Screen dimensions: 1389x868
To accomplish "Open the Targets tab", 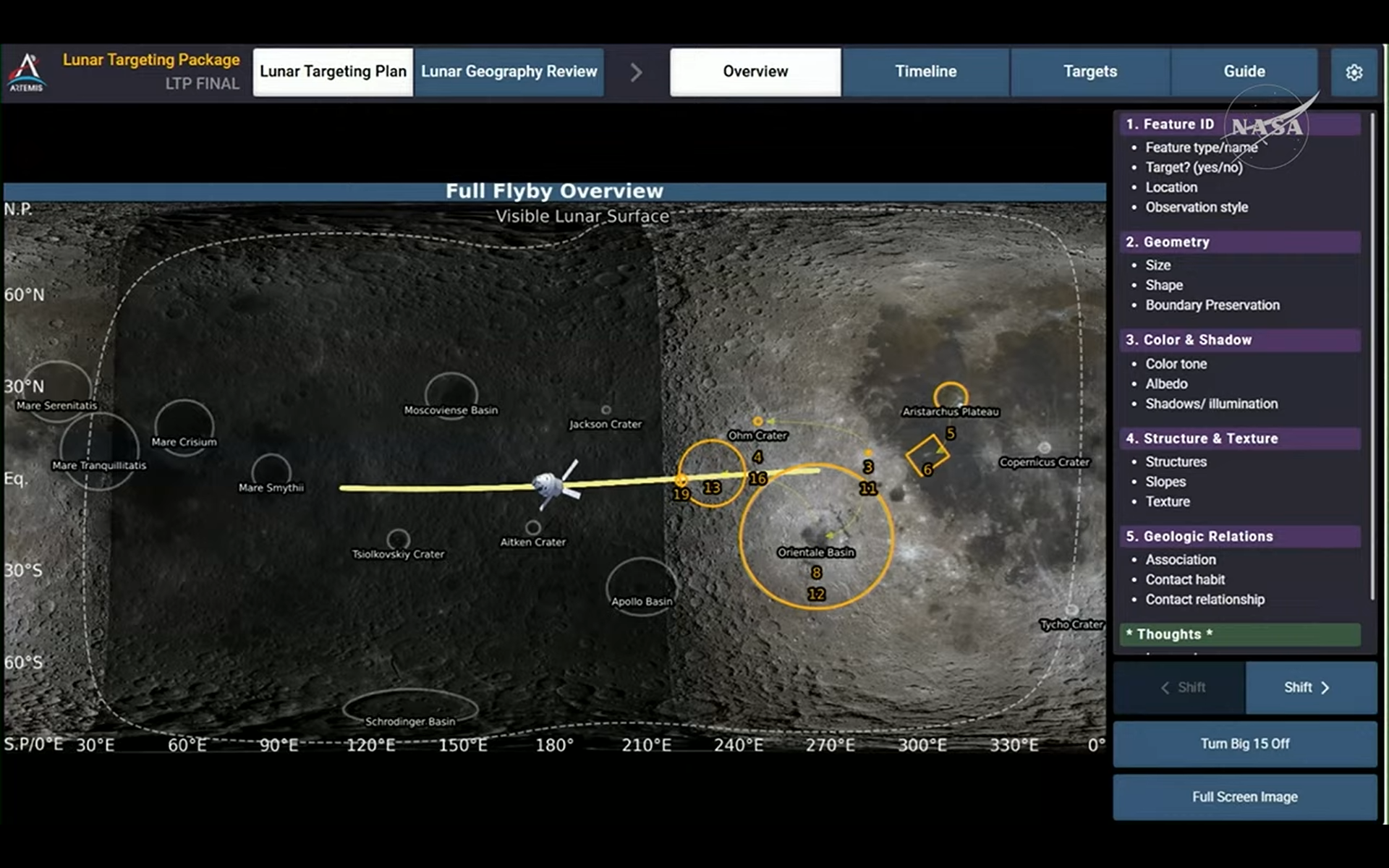I will click(x=1089, y=72).
